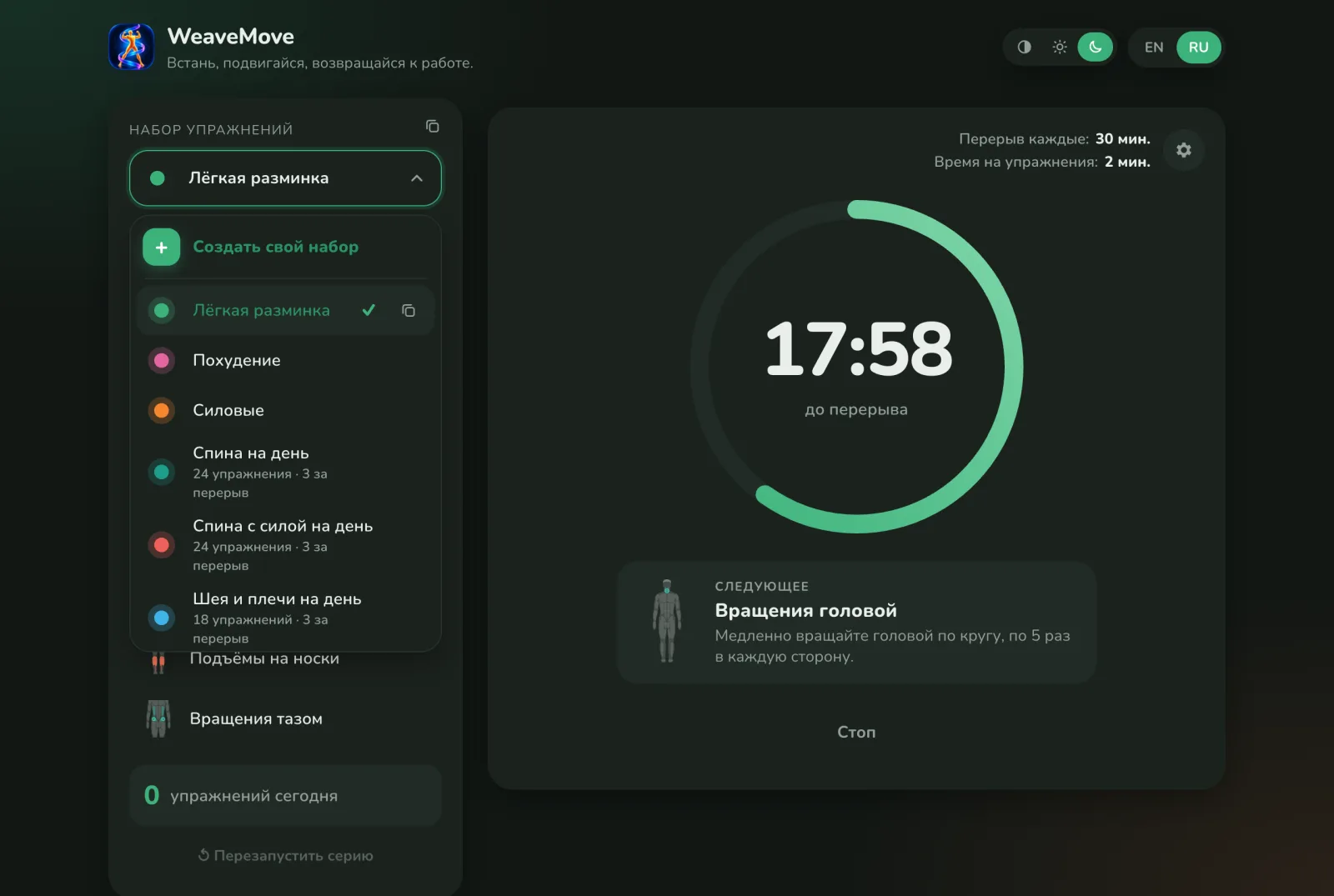Collapse list using the chevron arrow
This screenshot has height=896, width=1334.
pyautogui.click(x=417, y=178)
